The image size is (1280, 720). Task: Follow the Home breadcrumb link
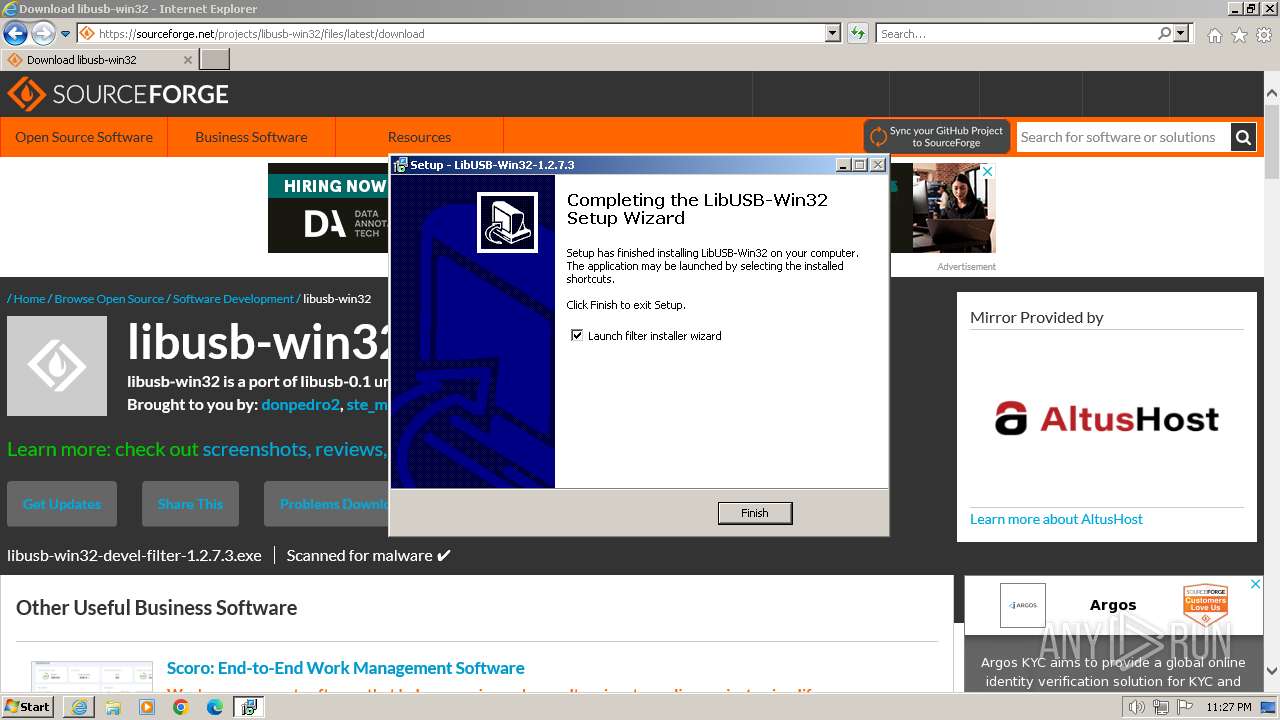(x=29, y=299)
